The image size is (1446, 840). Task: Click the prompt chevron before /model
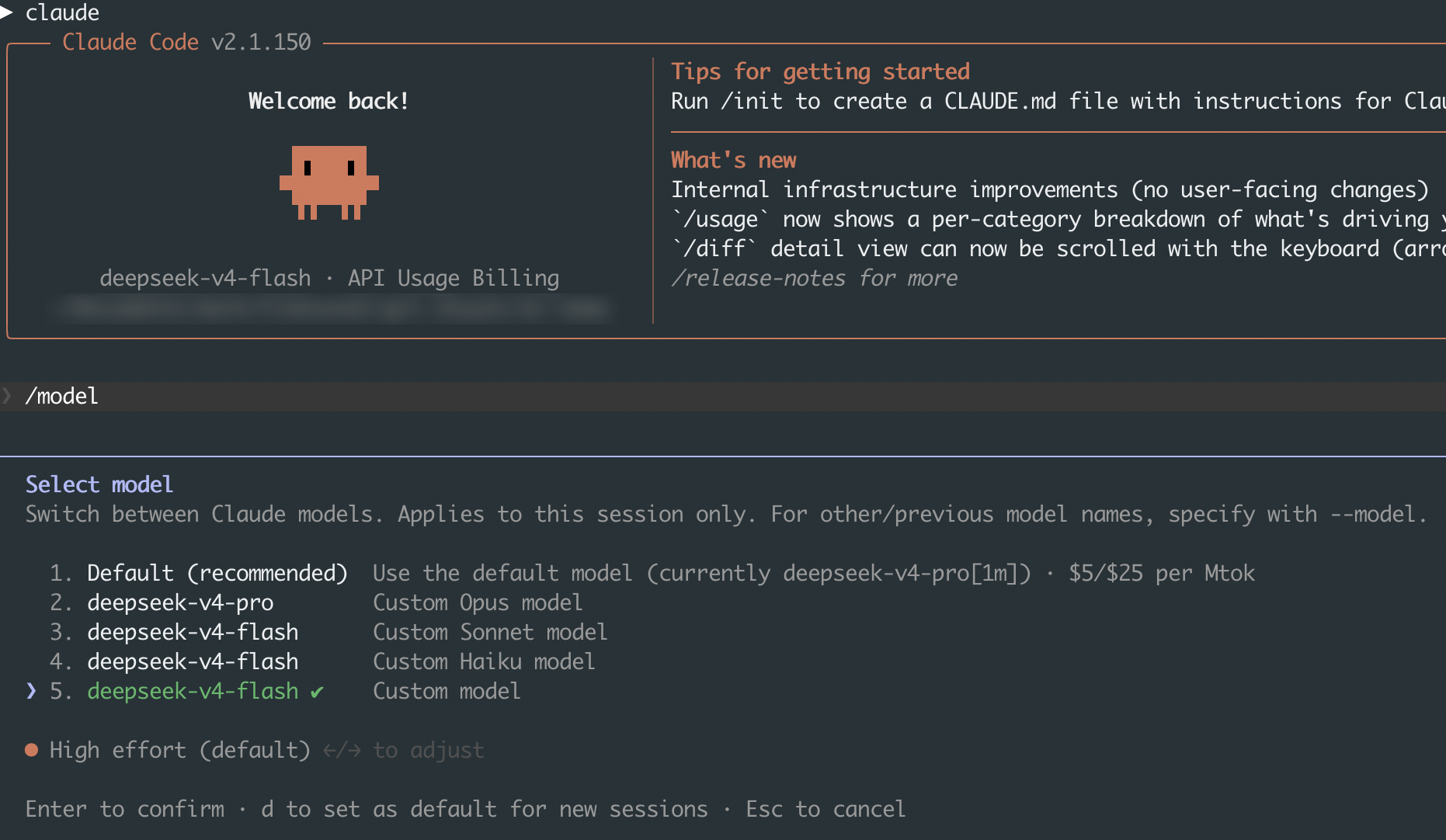coord(6,396)
